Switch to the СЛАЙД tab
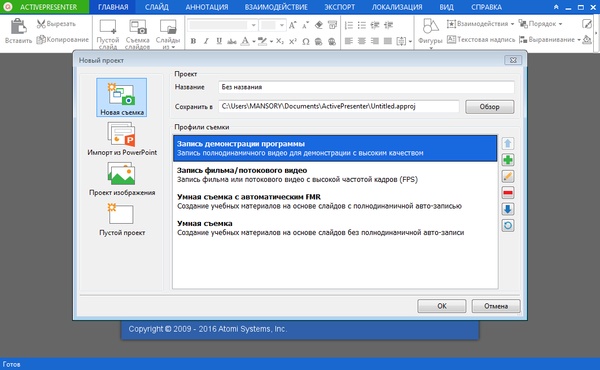Viewport: 600px width, 370px height. click(x=157, y=7)
